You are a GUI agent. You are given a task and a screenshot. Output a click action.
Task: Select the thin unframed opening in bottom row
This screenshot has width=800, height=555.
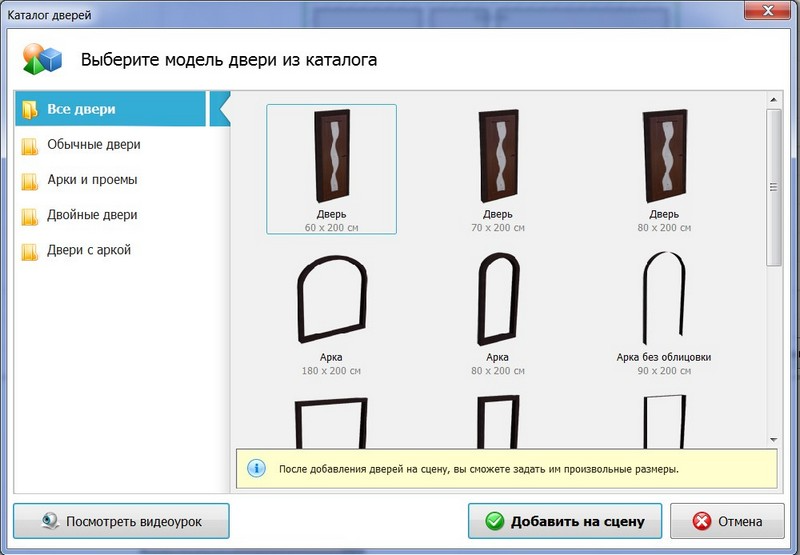coord(664,421)
